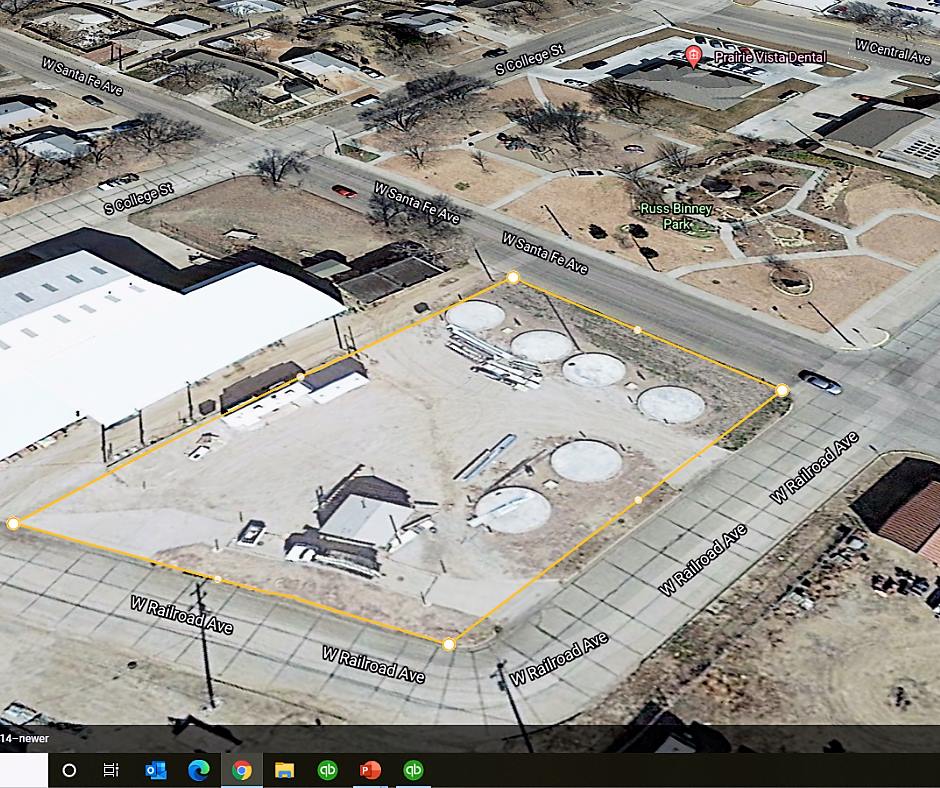Select the polygon's leftmost corner vertex
The width and height of the screenshot is (940, 788).
click(13, 523)
